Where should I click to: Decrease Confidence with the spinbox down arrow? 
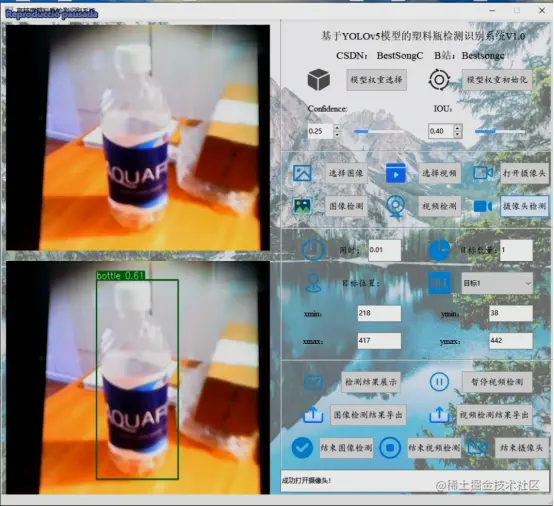337,135
